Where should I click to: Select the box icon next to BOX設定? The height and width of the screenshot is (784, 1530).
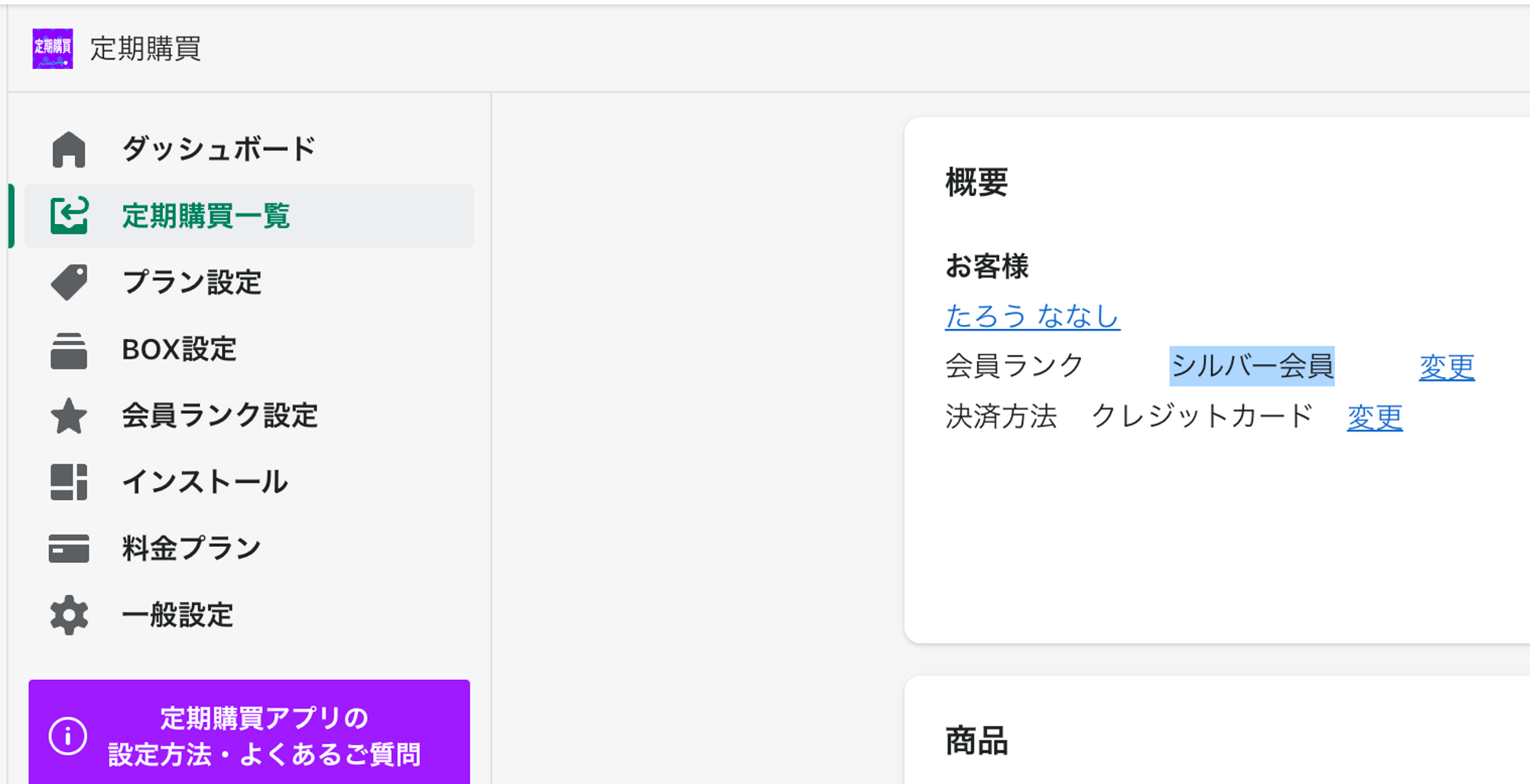pos(69,350)
